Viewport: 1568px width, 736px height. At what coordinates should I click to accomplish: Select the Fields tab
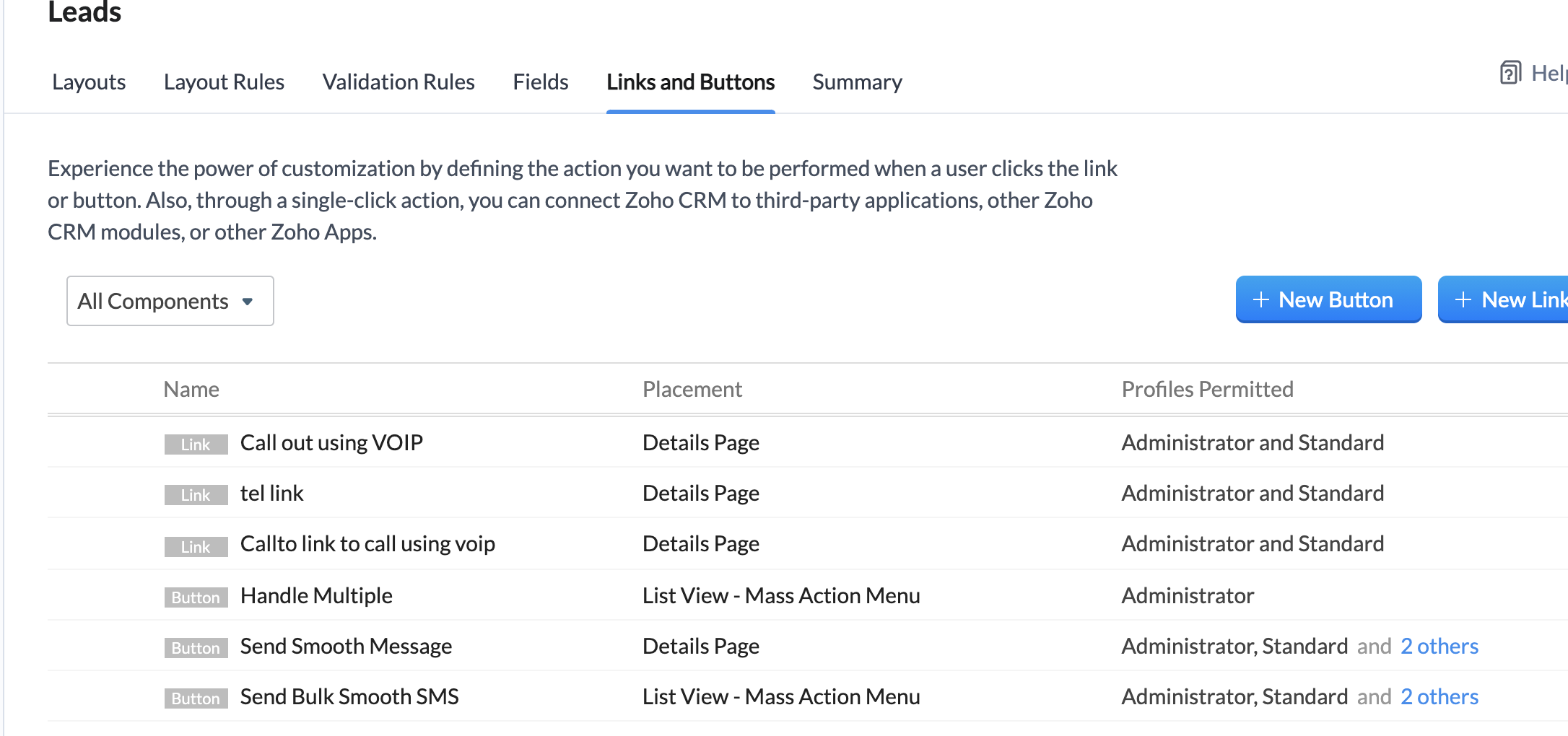coord(541,82)
